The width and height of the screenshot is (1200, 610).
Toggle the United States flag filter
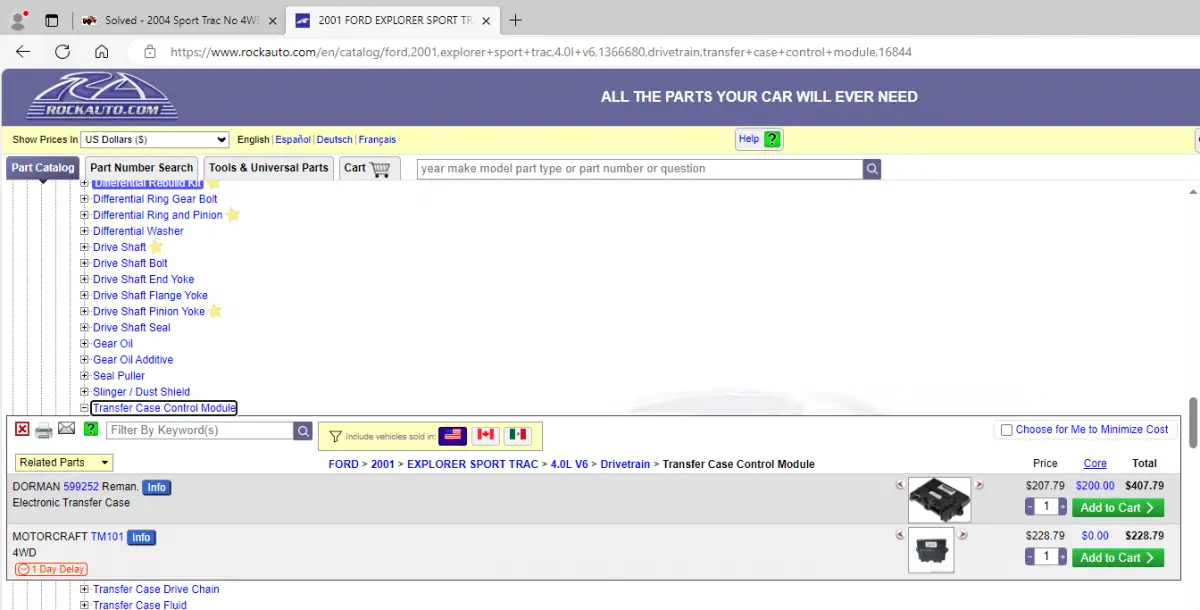coord(452,435)
